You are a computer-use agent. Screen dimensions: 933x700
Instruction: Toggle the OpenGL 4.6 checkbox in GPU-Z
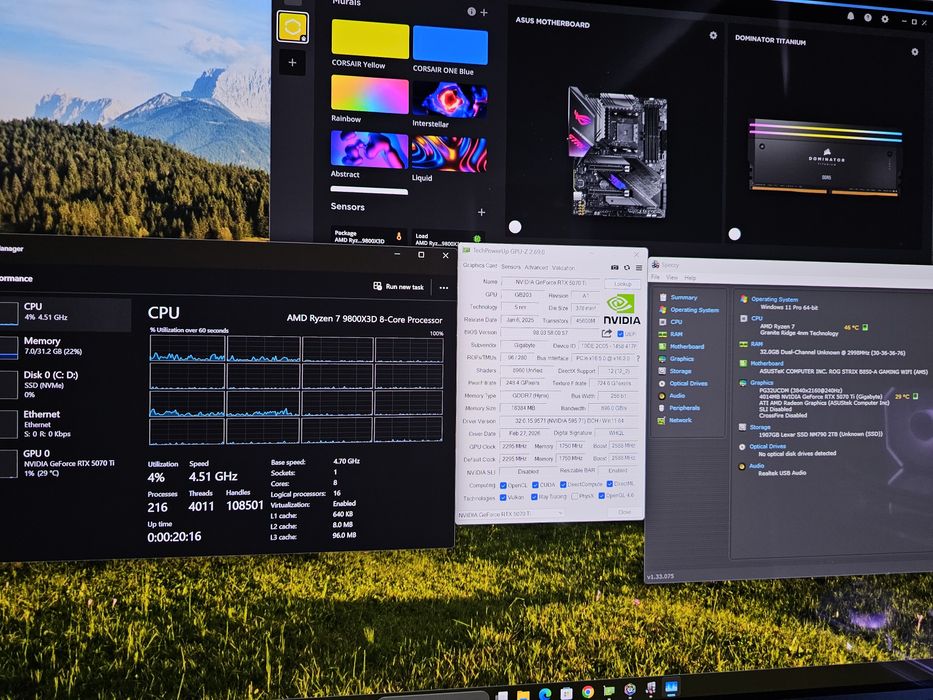(x=602, y=495)
